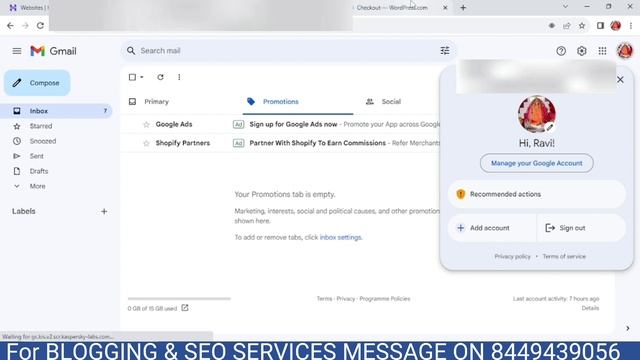Switch to the Checkout WordPress.com tab
Screen dimensions: 640x360
click(x=392, y=8)
